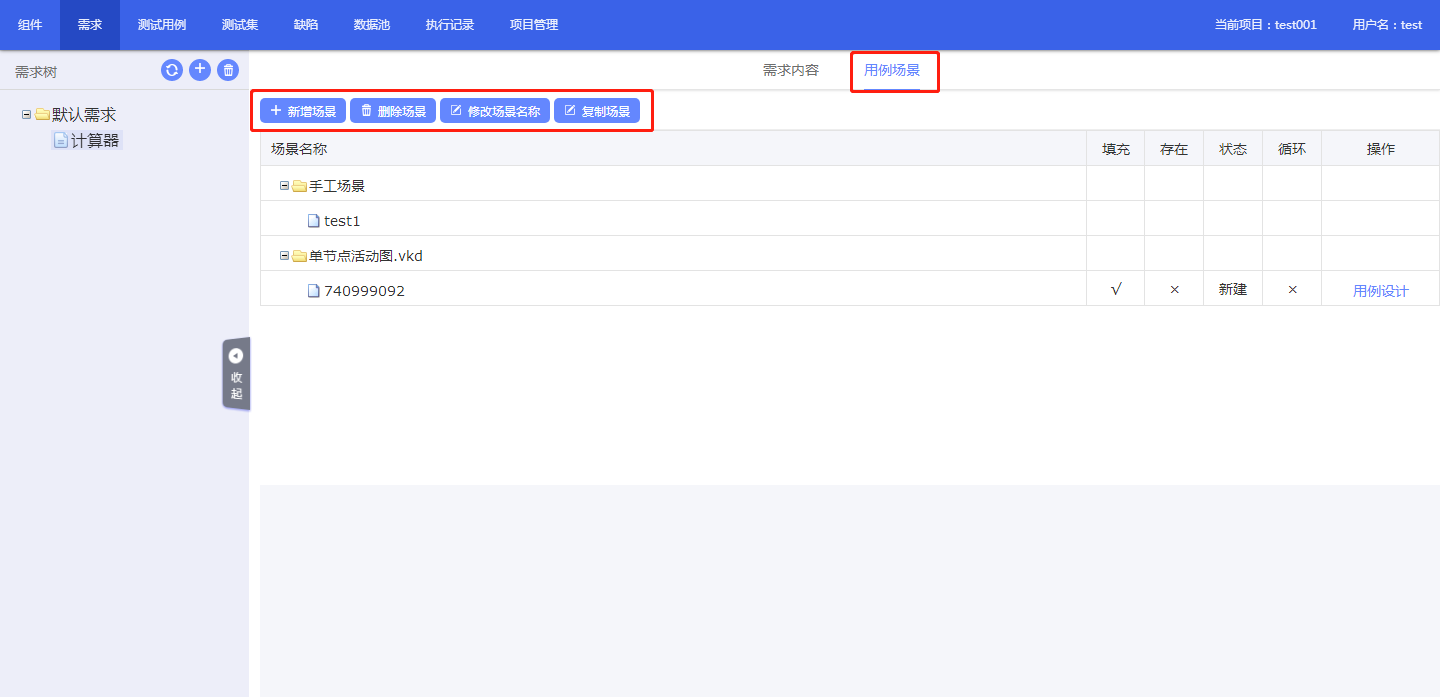Click the 740999092 scenario file icon
The image size is (1440, 697).
coord(314,291)
